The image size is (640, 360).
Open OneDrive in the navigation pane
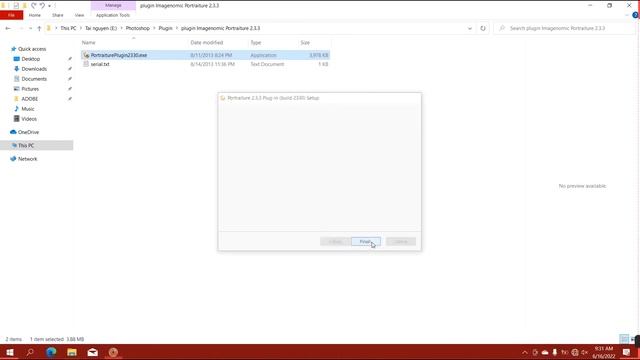pos(28,132)
